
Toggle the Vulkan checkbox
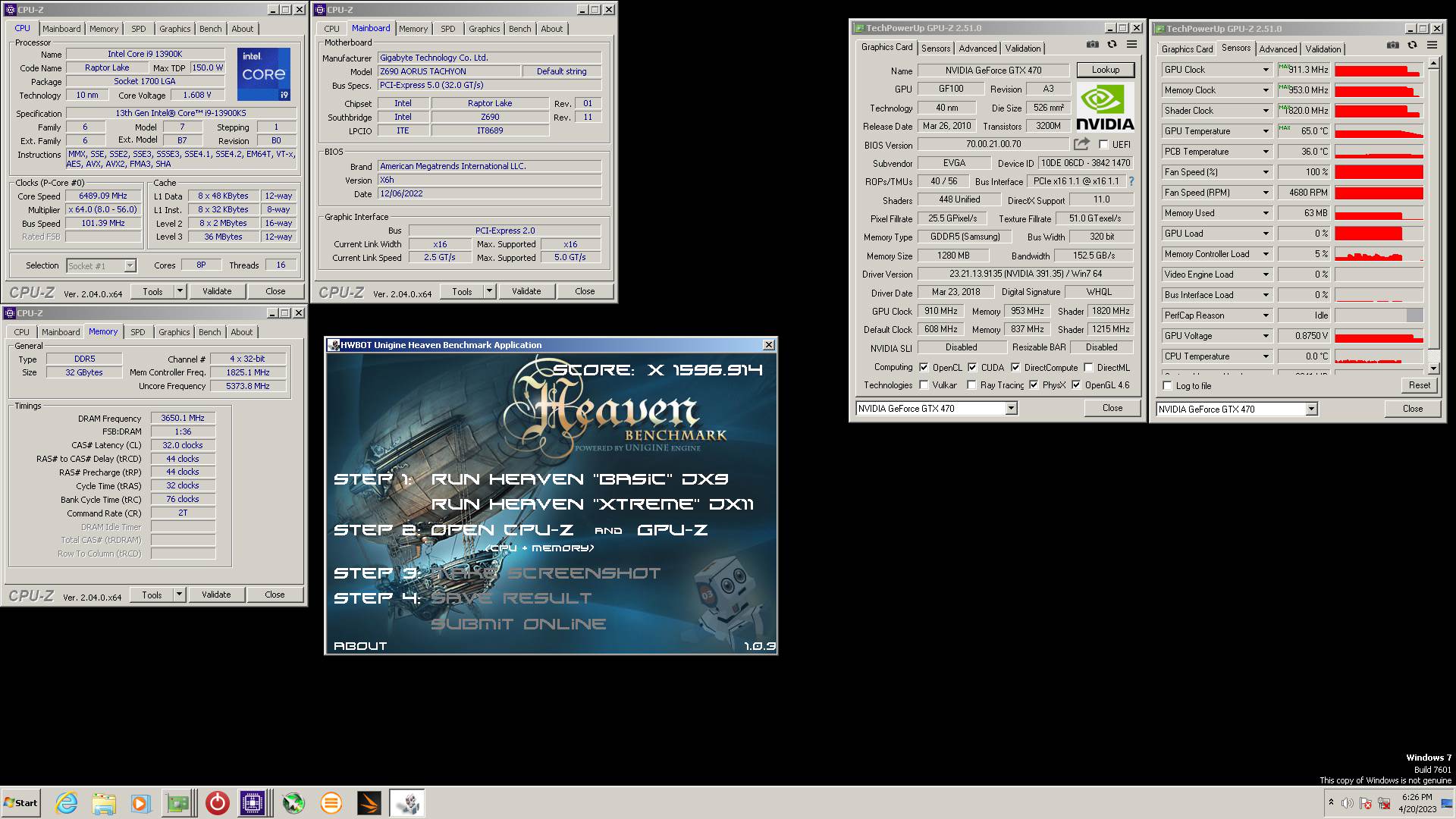point(924,384)
